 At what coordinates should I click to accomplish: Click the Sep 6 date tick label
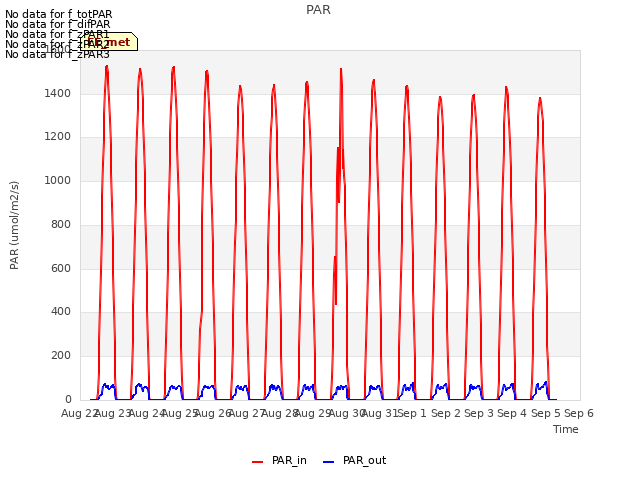(579, 413)
